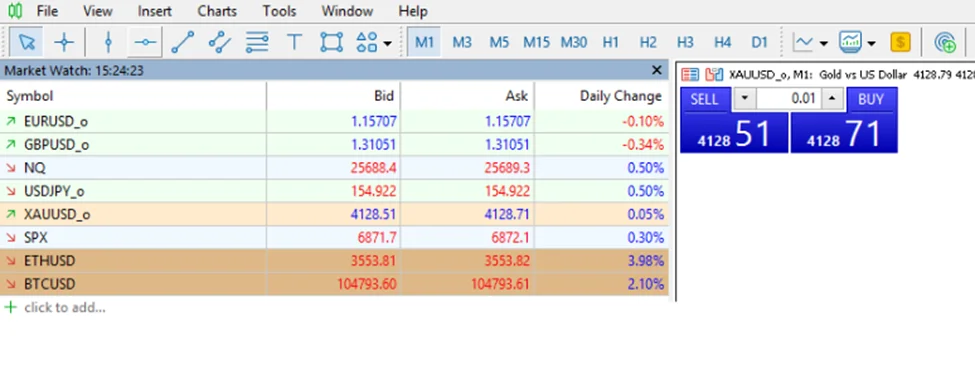Click the SELL 4128.51 button
The width and height of the screenshot is (975, 380).
pos(734,120)
